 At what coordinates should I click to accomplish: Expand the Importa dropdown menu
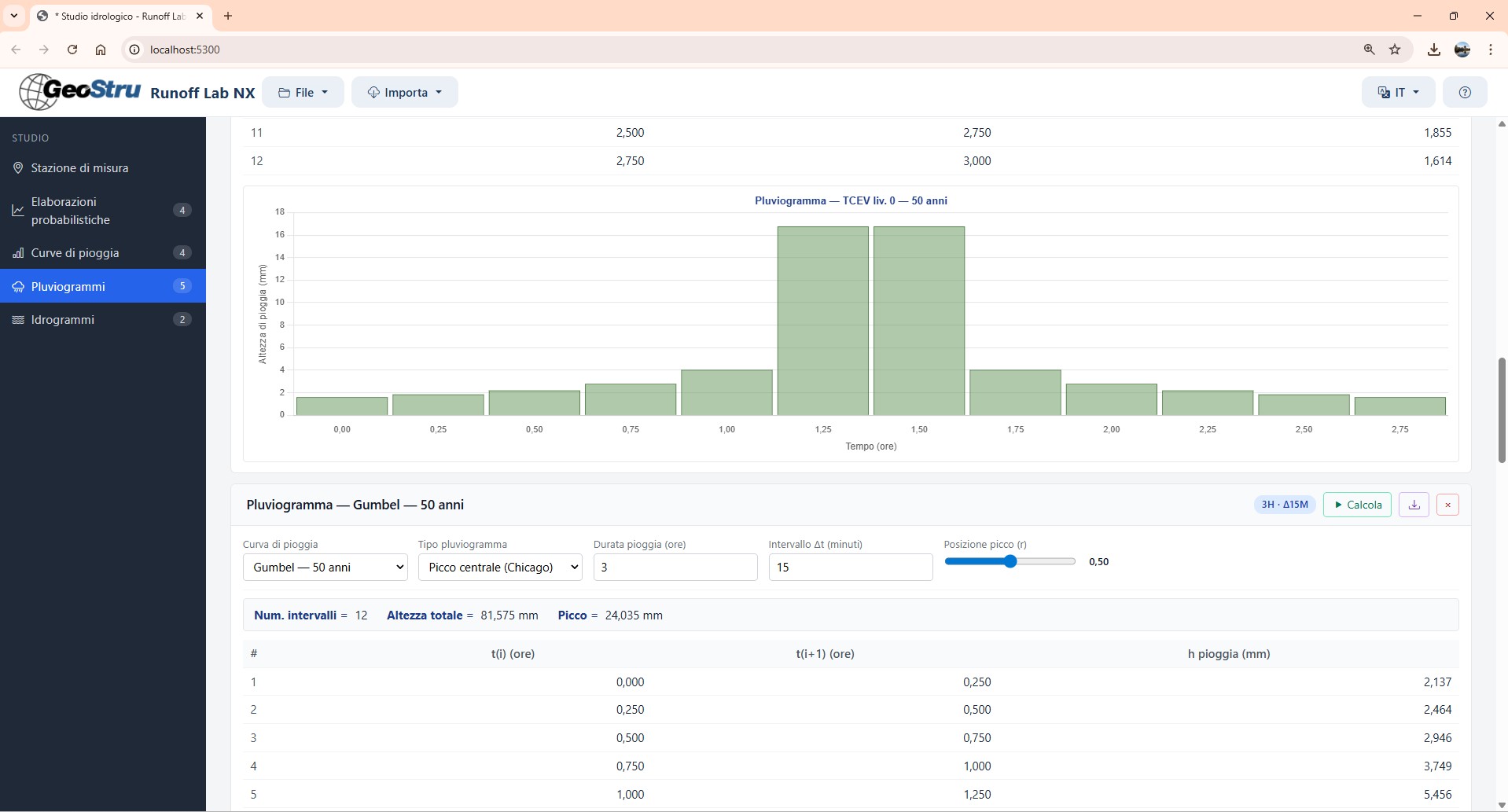point(404,93)
